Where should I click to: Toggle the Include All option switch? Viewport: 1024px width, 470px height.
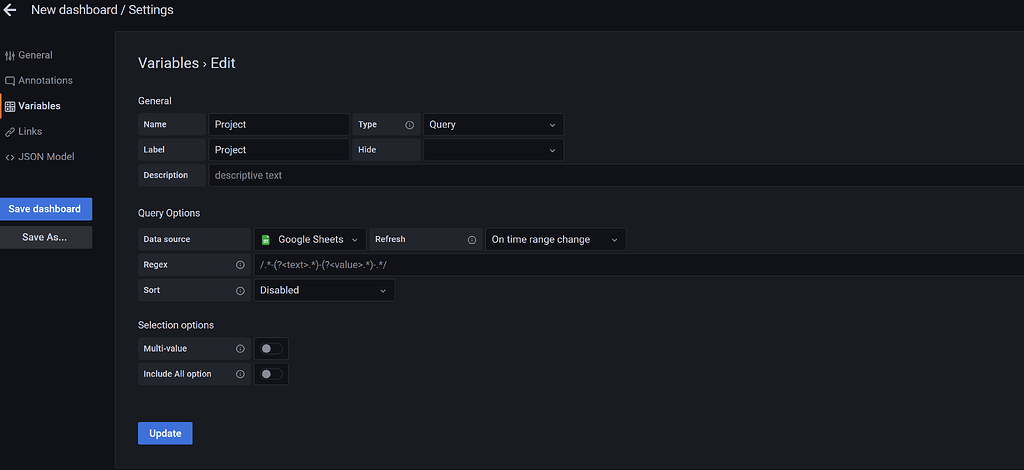[271, 374]
